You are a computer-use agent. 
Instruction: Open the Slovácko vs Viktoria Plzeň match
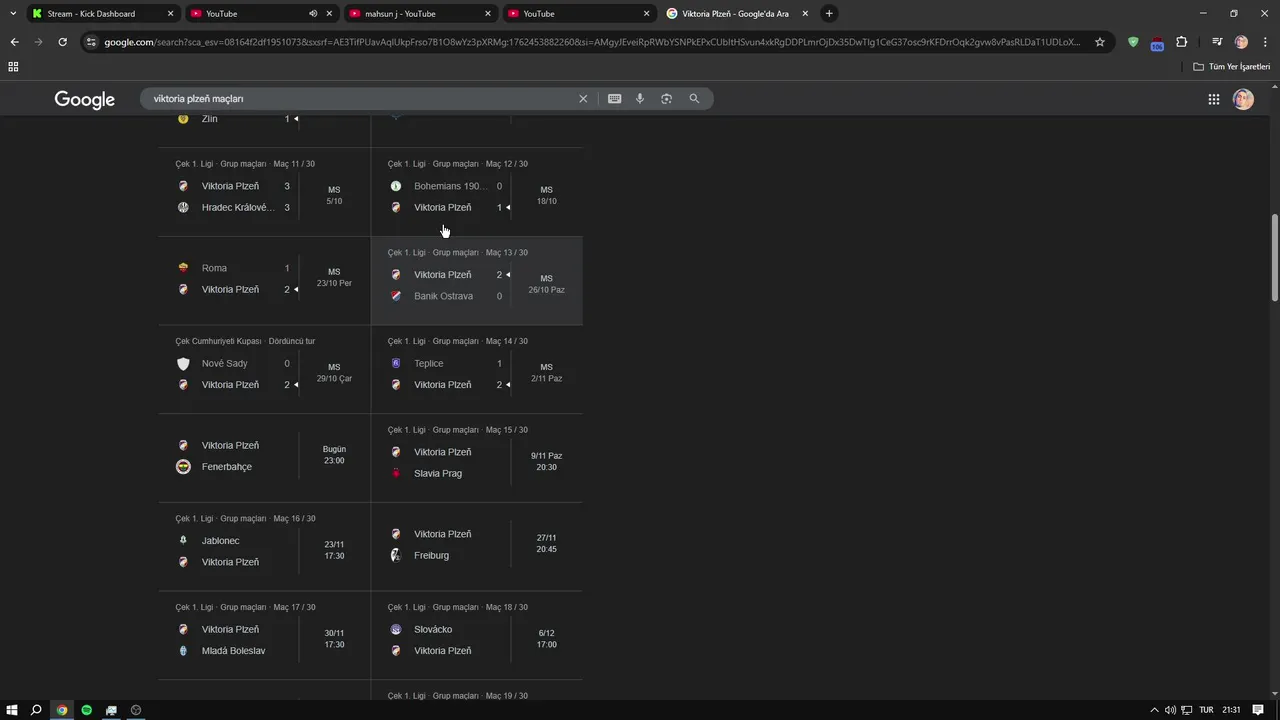pos(477,634)
